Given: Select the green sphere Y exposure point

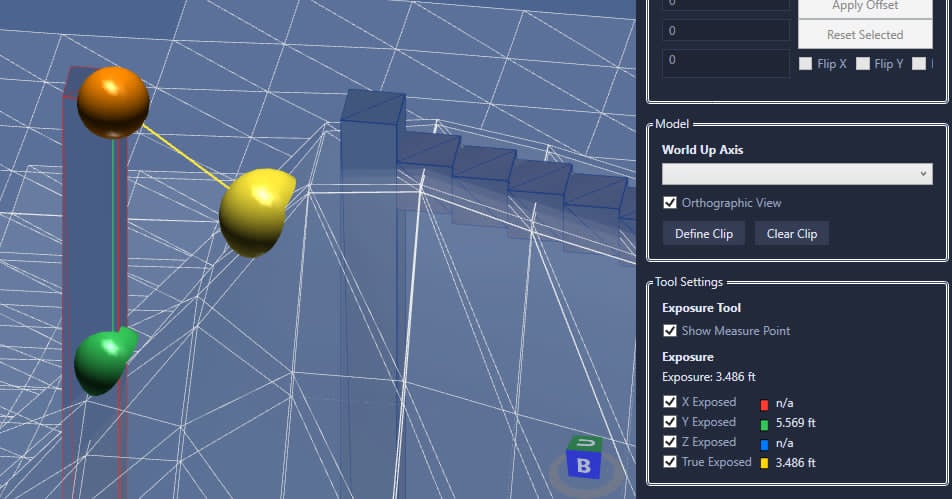Looking at the screenshot, I should (104, 361).
